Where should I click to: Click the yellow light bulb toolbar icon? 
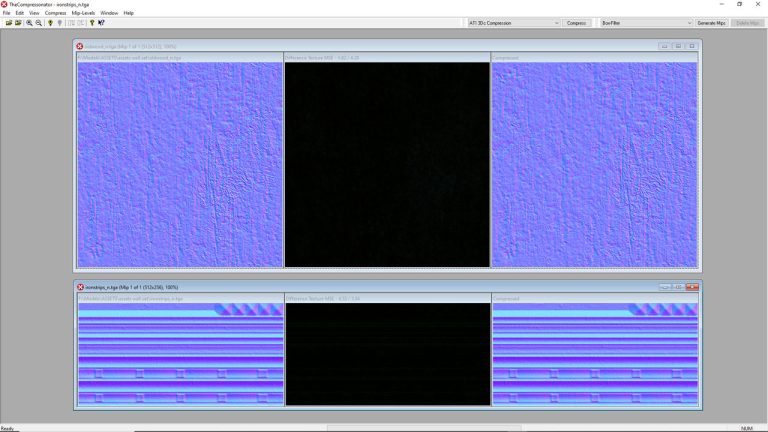(x=50, y=22)
